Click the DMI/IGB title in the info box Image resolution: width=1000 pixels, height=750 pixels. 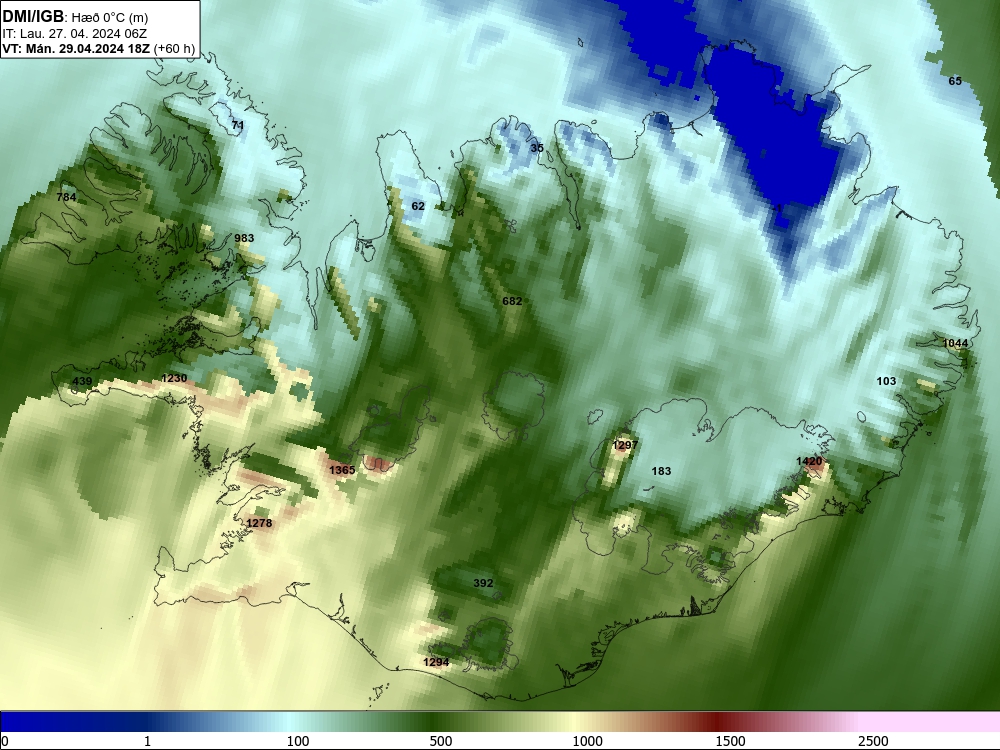coord(33,17)
